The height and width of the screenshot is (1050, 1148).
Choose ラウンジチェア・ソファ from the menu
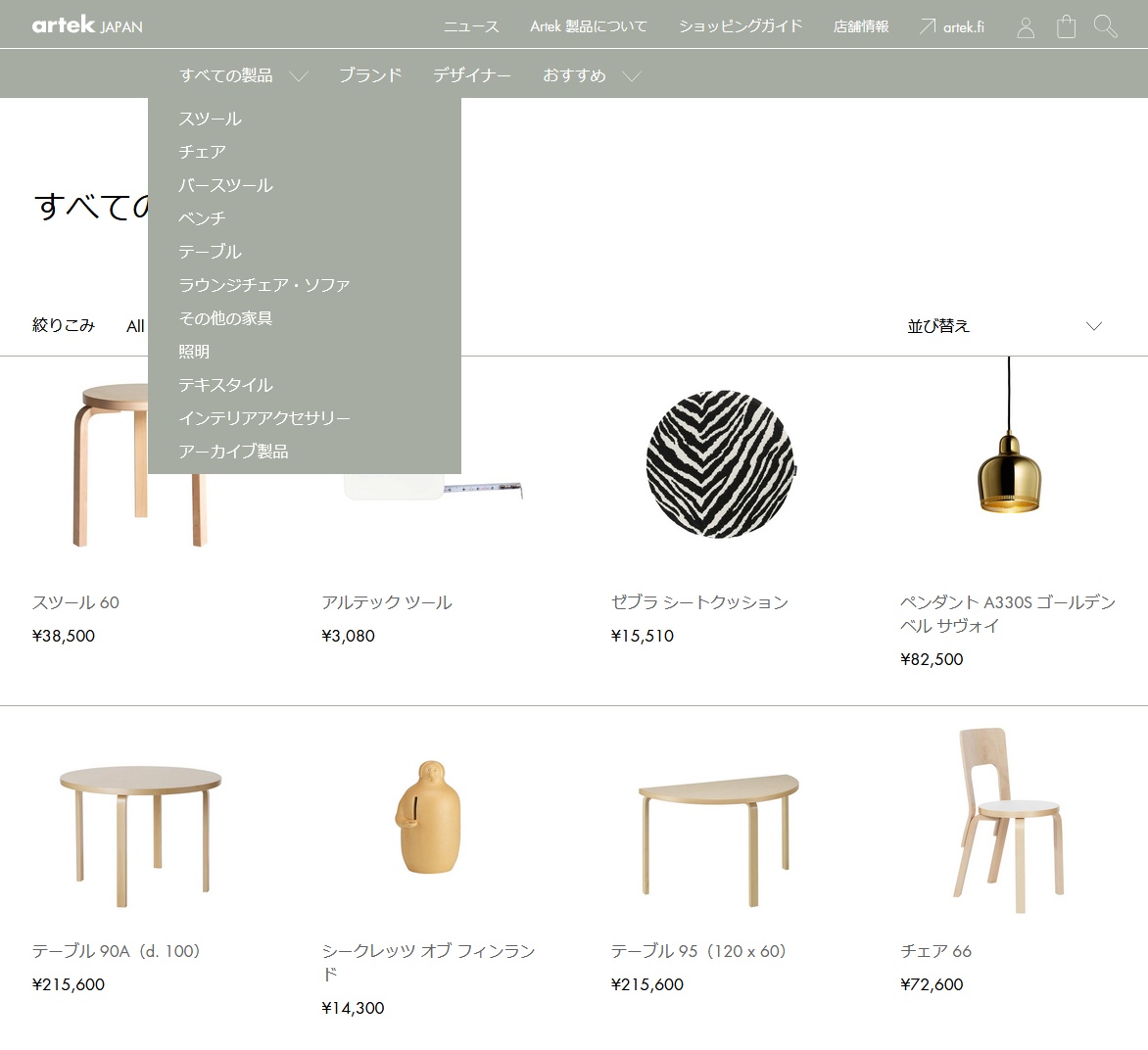click(263, 285)
